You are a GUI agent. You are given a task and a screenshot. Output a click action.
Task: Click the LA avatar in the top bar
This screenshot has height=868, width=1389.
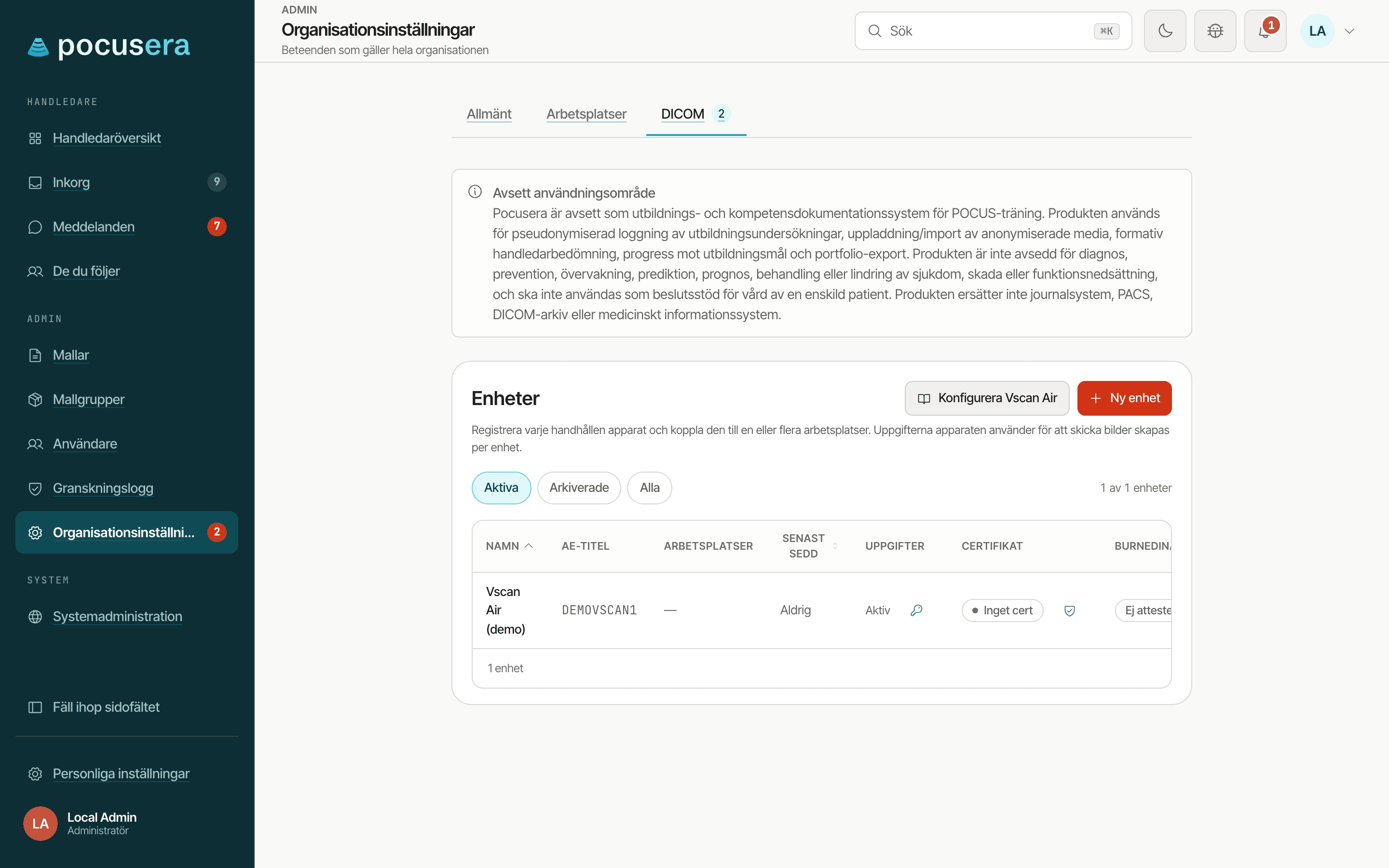point(1317,31)
